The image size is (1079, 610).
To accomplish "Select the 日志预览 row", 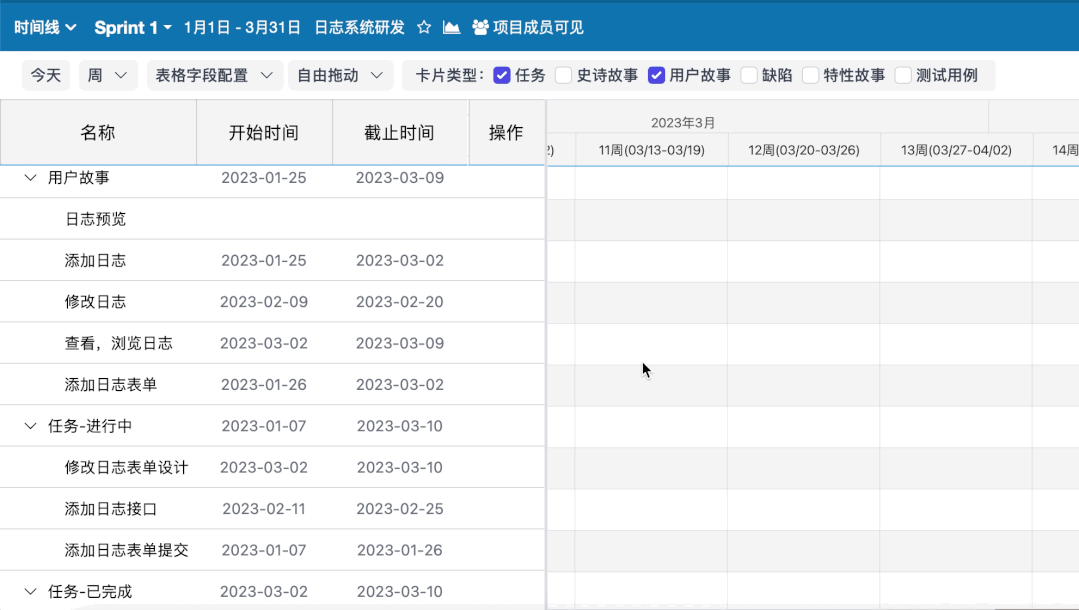I will [x=273, y=219].
